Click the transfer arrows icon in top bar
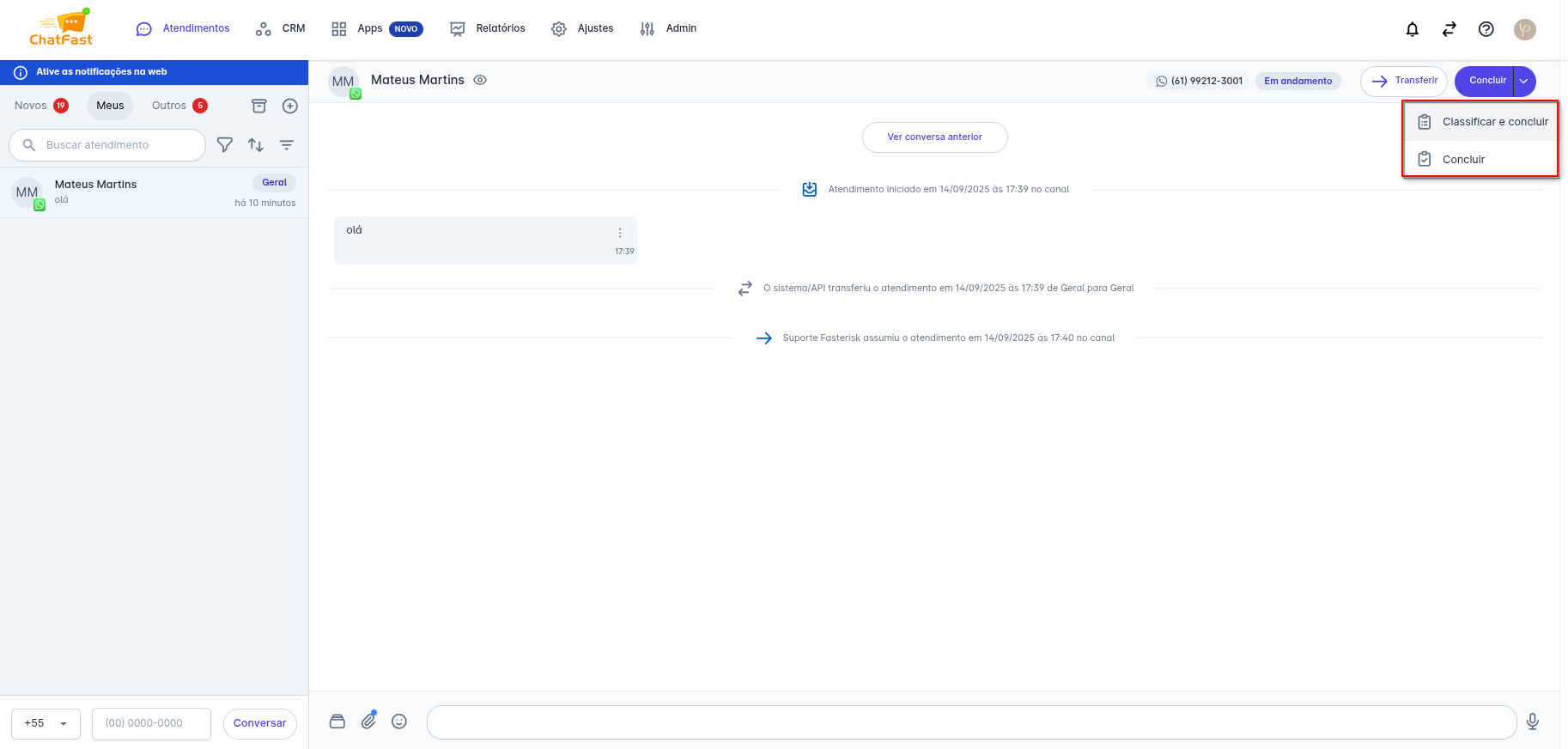The image size is (1568, 749). (1449, 29)
